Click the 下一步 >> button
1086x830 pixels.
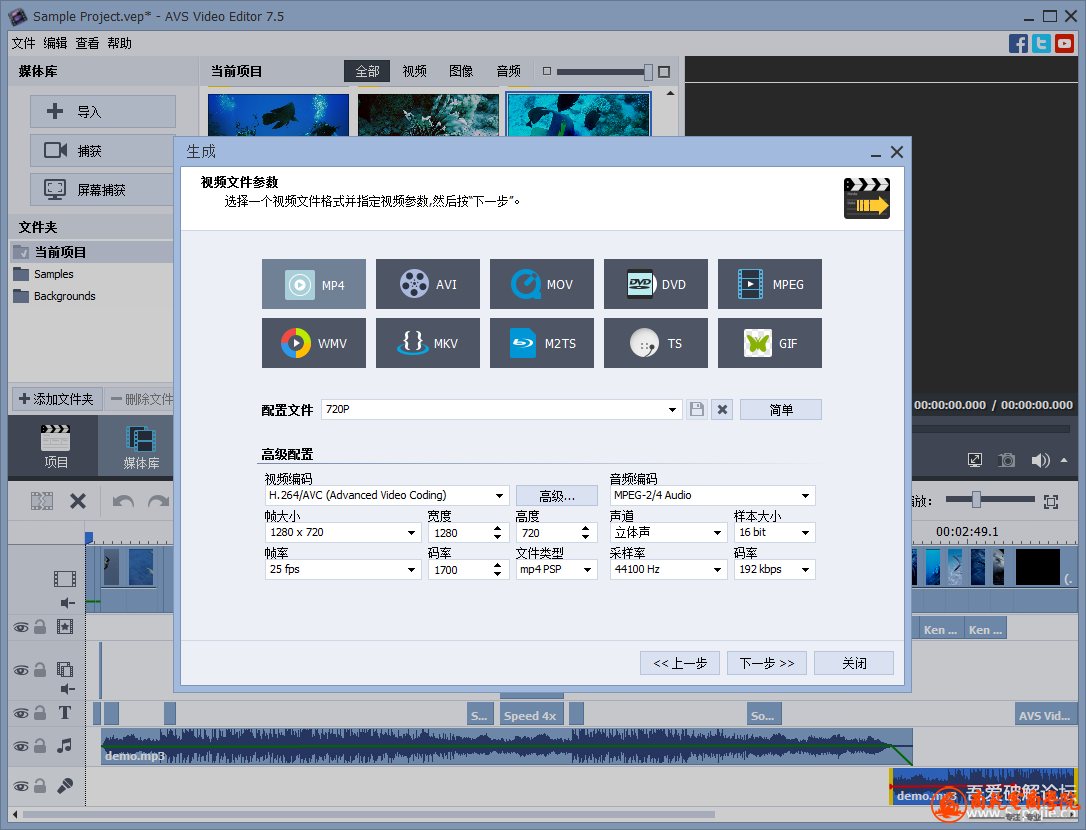(x=767, y=663)
